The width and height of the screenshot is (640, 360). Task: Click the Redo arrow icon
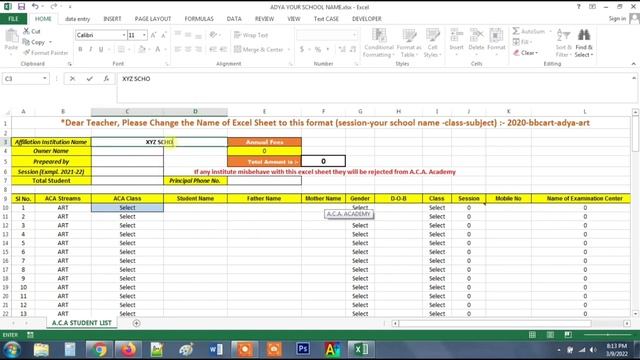coord(53,7)
